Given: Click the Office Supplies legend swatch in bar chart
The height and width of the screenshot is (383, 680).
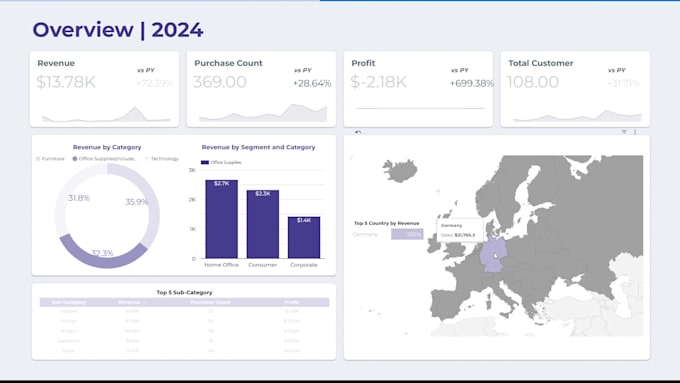Looking at the screenshot, I should 205,162.
